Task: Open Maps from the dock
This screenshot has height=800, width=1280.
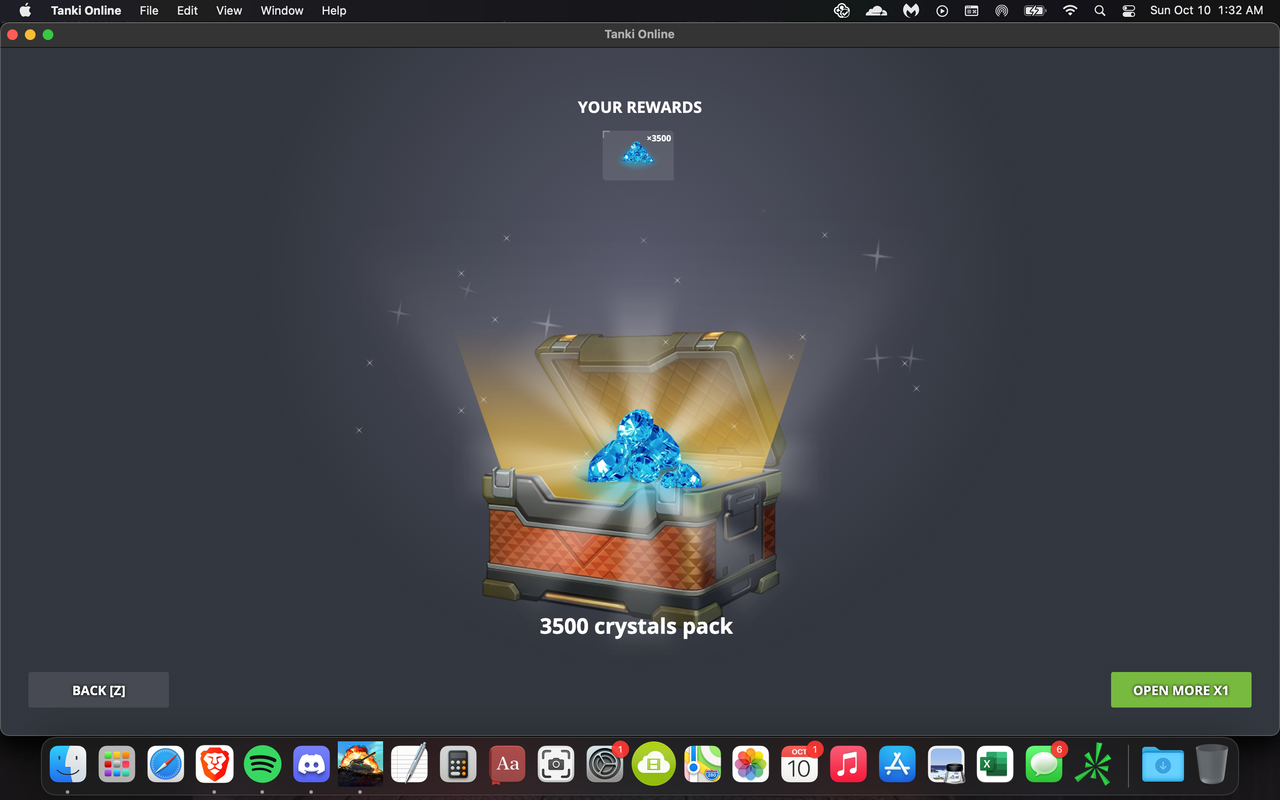Action: [x=702, y=764]
